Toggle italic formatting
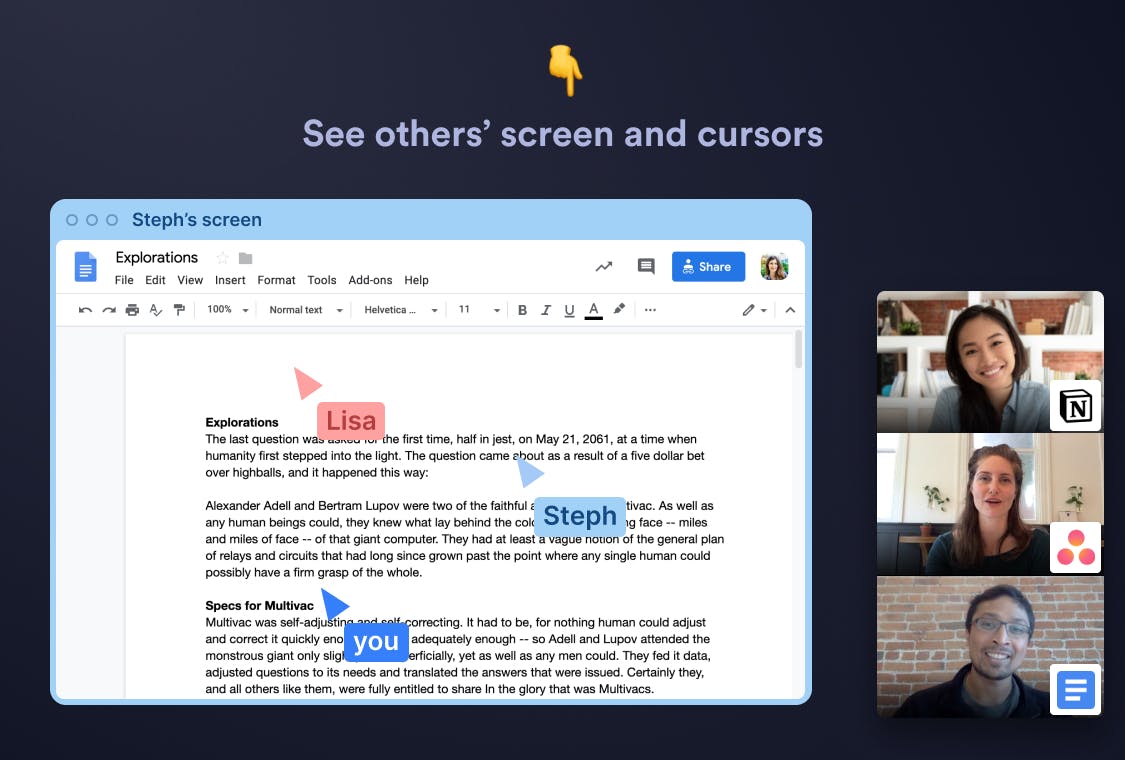 click(x=545, y=310)
